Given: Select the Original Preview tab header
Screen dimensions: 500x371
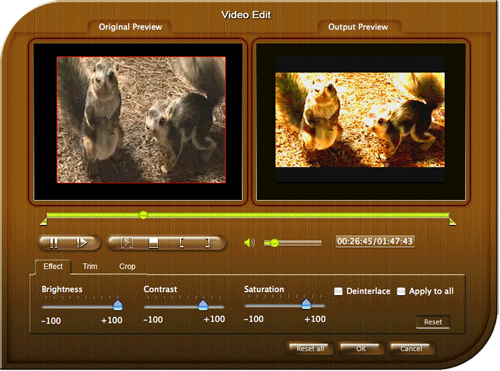Looking at the screenshot, I should 130,27.
